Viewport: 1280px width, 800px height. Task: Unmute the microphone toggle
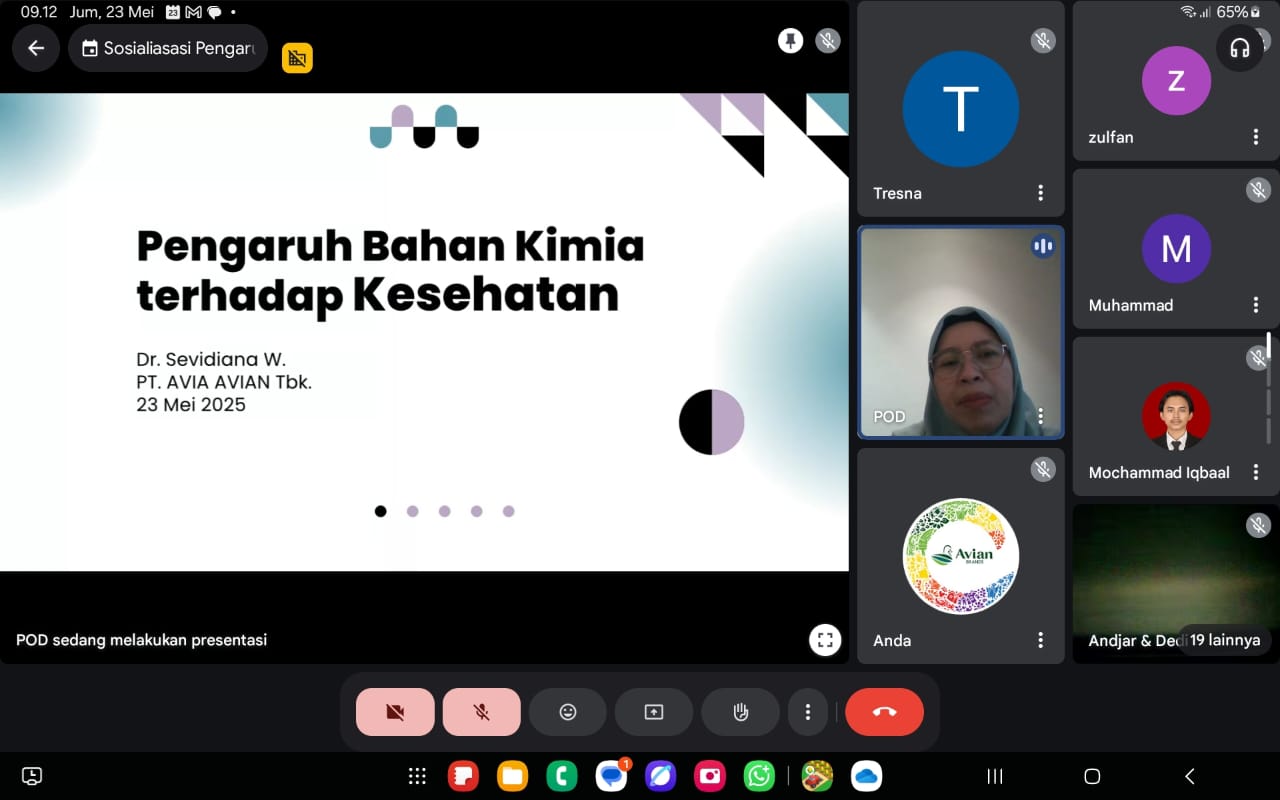pos(481,712)
